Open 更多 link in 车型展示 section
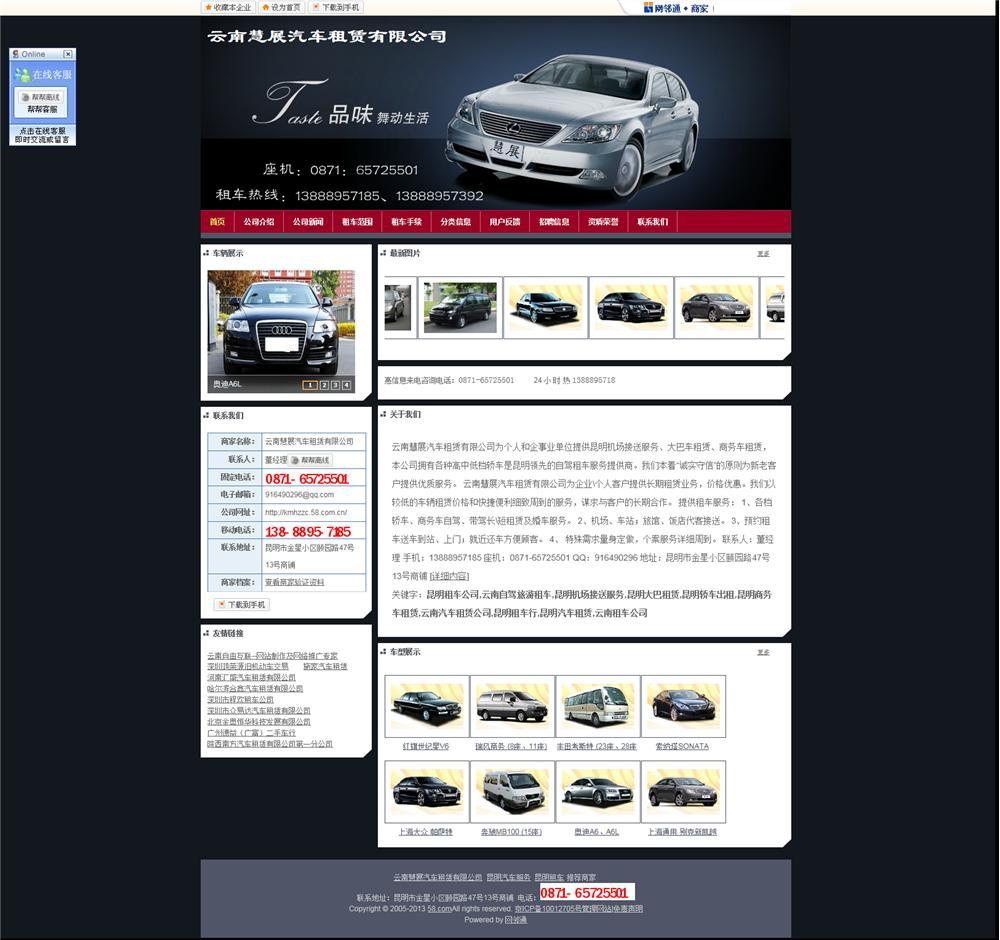 tap(763, 652)
